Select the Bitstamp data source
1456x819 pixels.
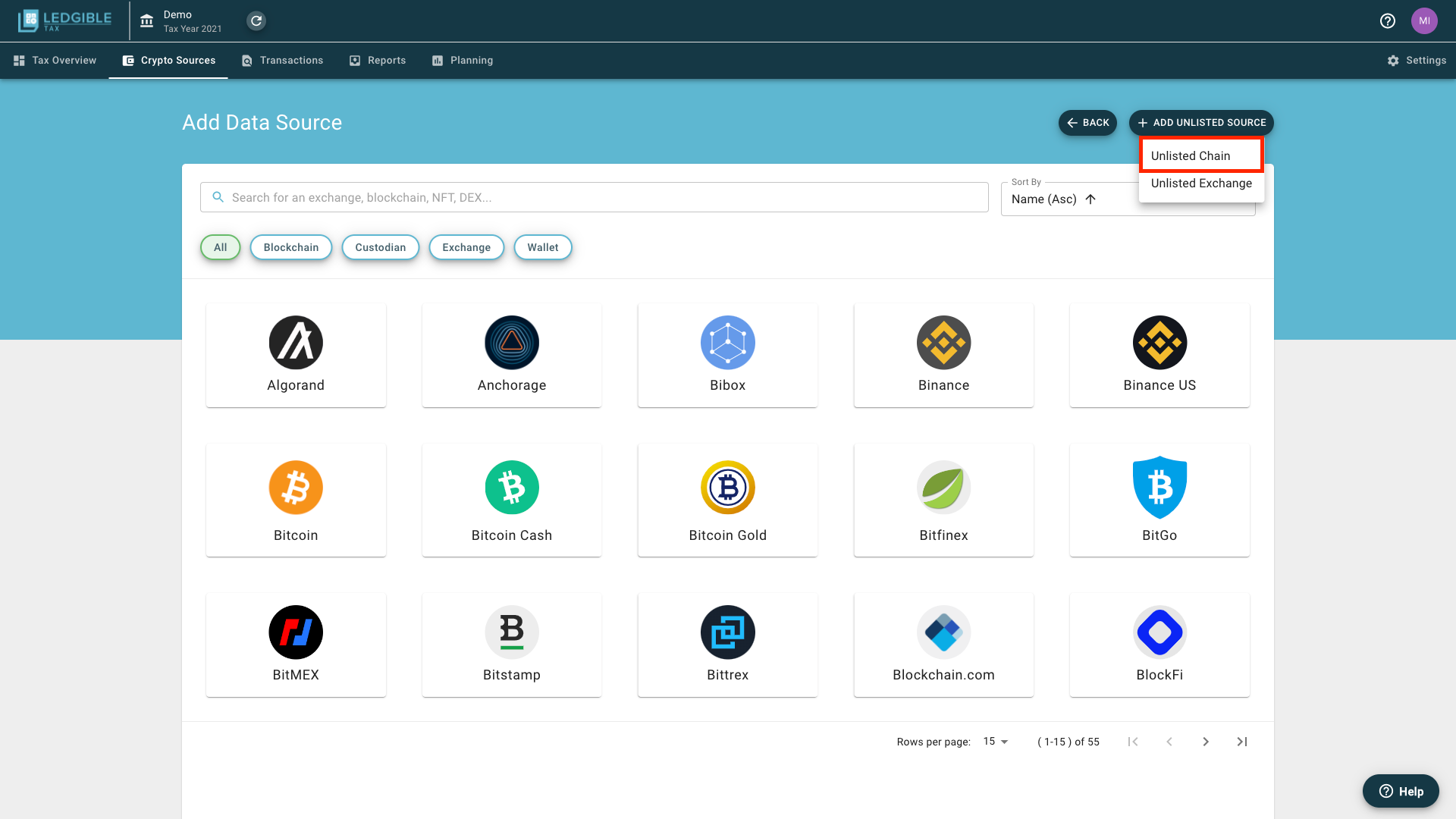512,645
